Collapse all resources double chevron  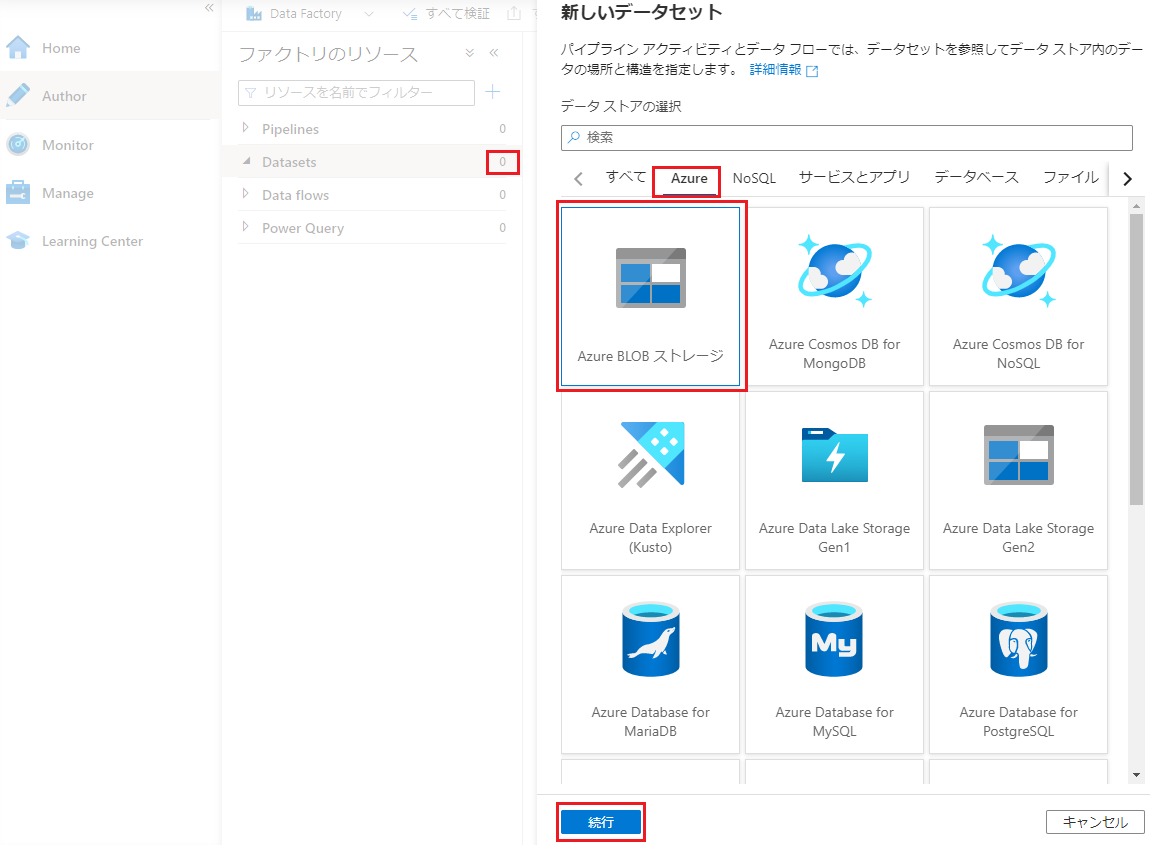coord(470,53)
